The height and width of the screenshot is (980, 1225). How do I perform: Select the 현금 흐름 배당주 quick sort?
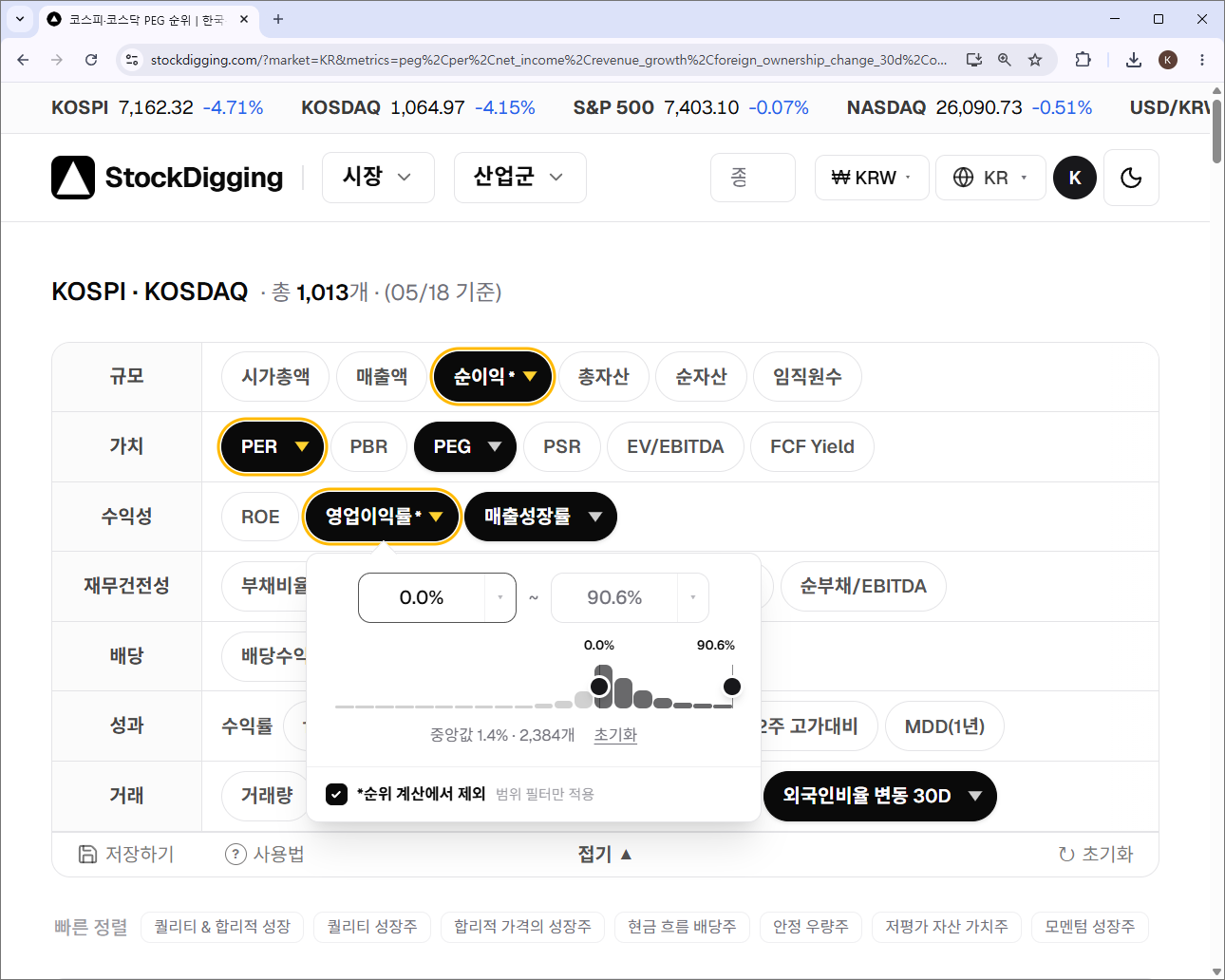(682, 927)
